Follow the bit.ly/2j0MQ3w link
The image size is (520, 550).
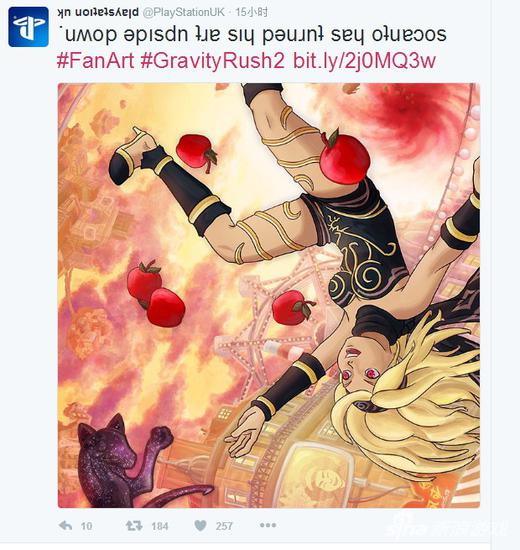pos(364,61)
